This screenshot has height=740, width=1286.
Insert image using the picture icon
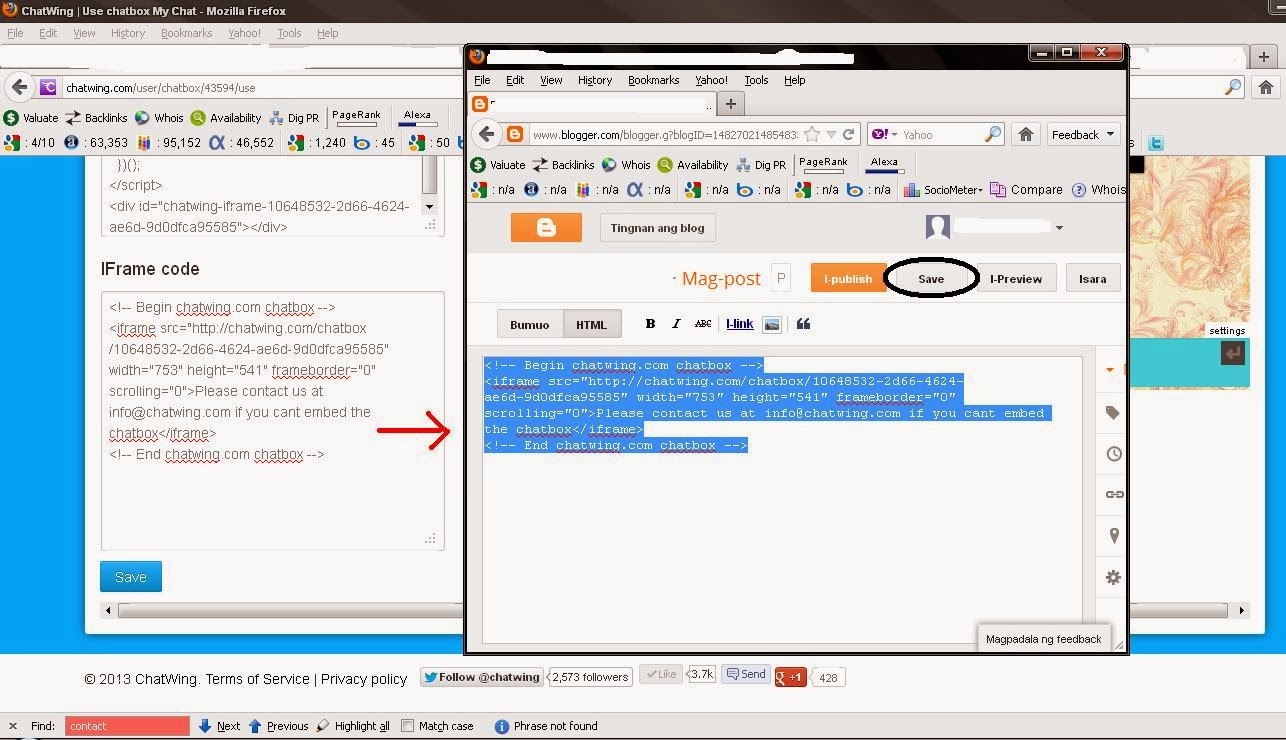point(771,324)
